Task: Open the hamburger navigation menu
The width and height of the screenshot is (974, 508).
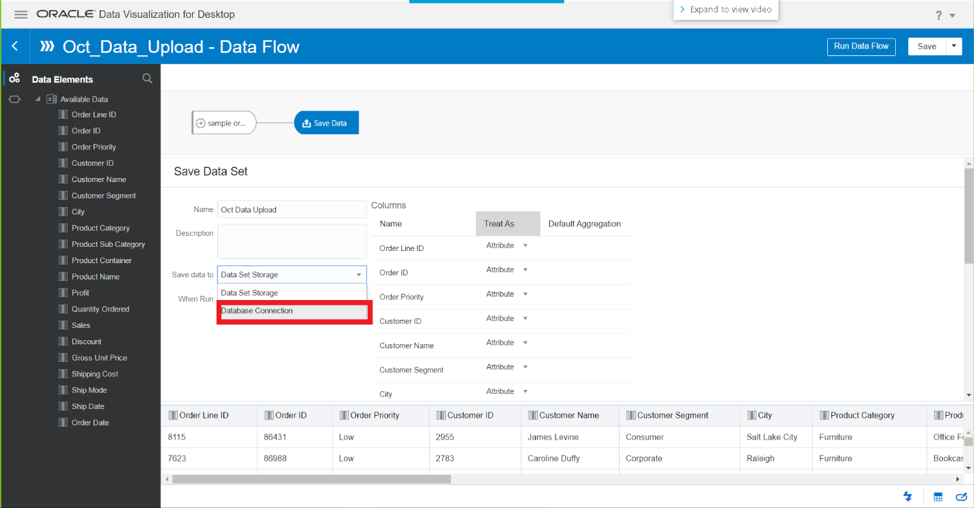Action: [20, 14]
